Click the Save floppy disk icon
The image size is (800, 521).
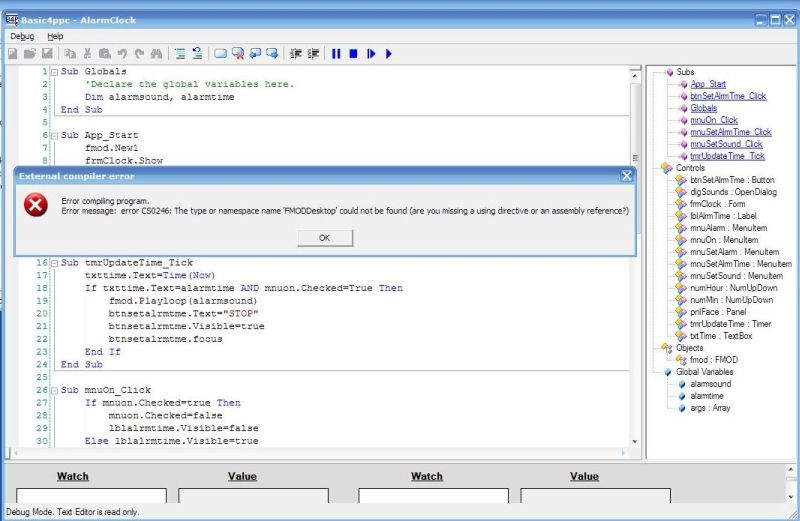[x=47, y=54]
